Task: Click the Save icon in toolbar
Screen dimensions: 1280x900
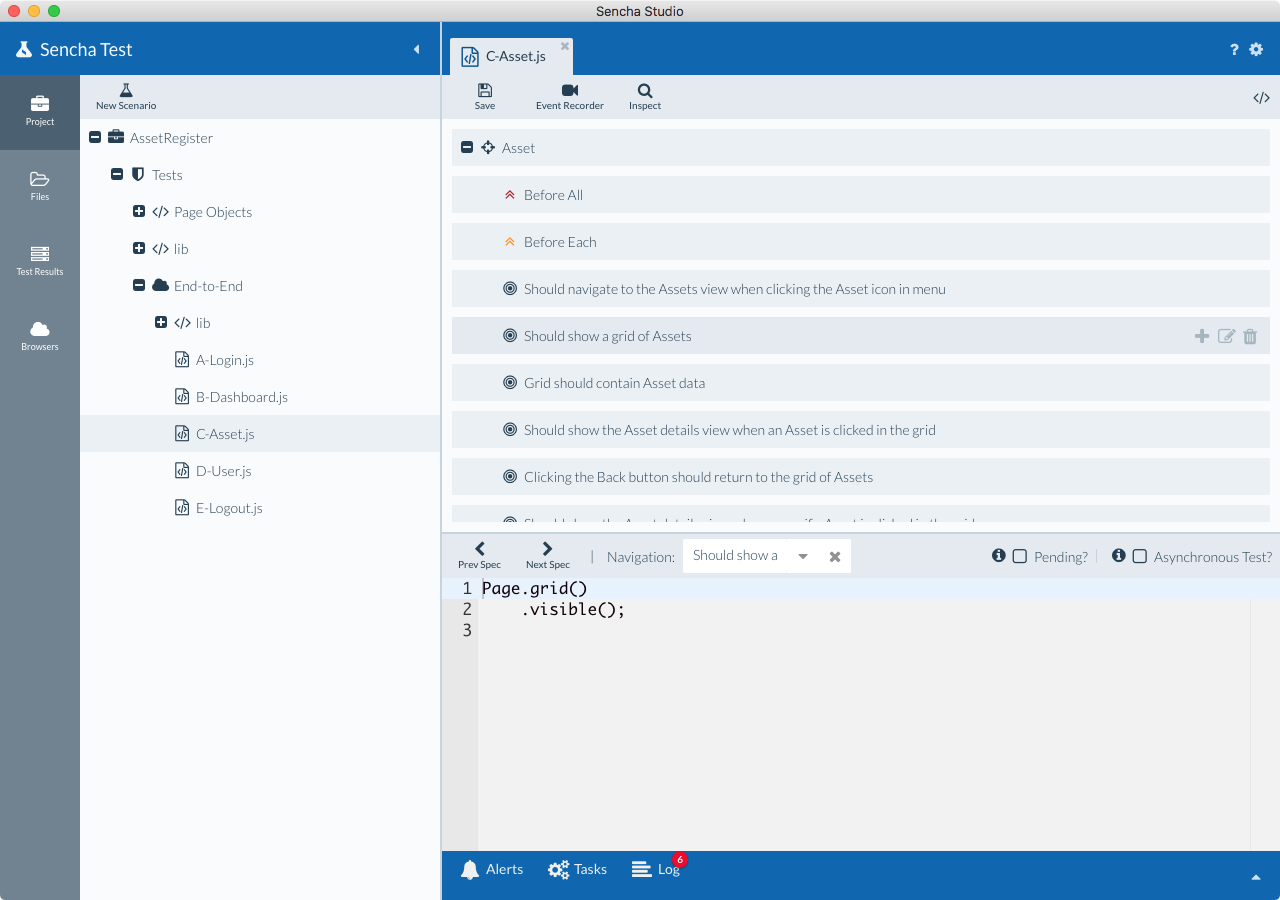Action: (485, 91)
